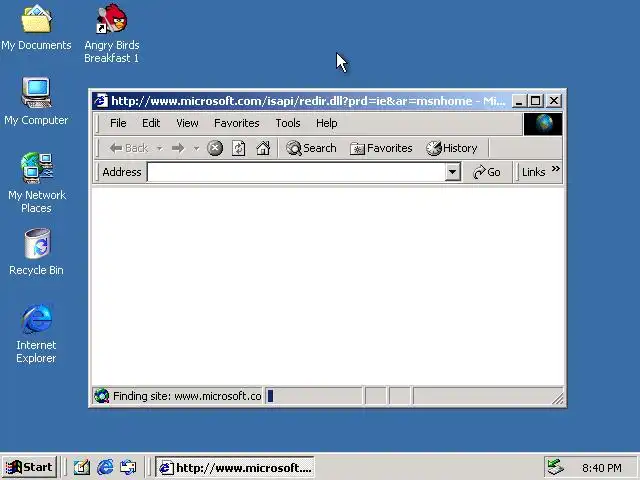640x480 pixels.
Task: Open the Start menu
Action: [x=29, y=467]
